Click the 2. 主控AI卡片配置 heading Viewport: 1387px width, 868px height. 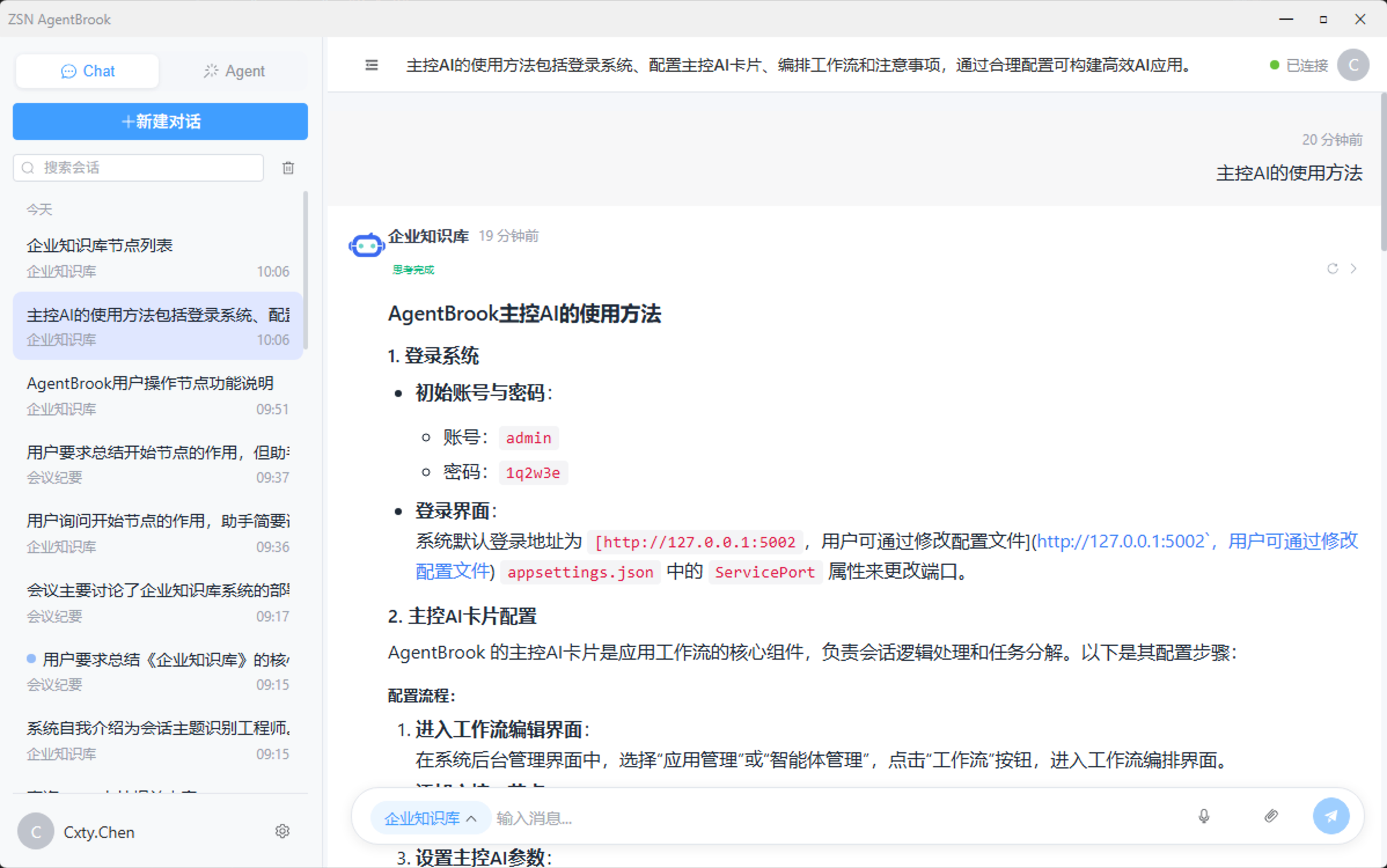point(462,616)
